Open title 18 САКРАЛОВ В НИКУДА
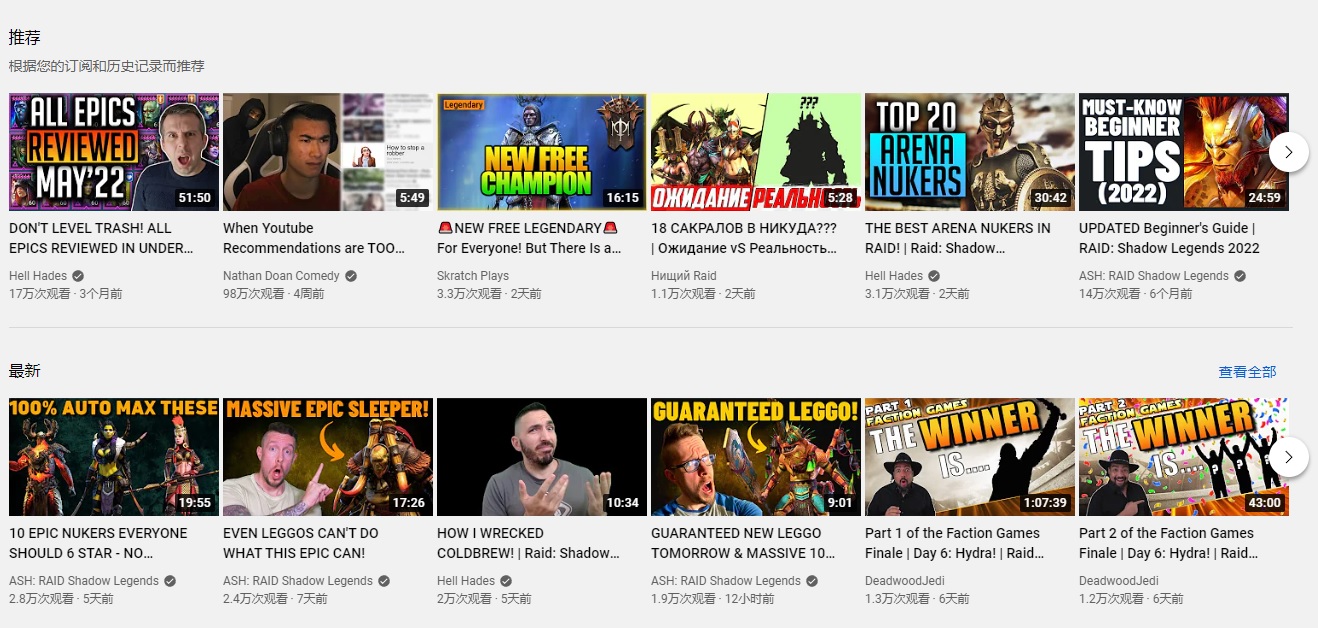Viewport: 1318px width, 628px height. coord(744,238)
